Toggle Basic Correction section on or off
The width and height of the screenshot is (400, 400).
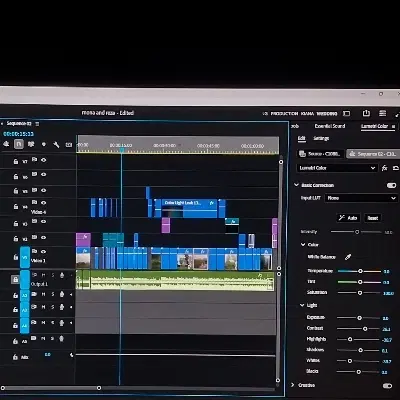tap(391, 185)
